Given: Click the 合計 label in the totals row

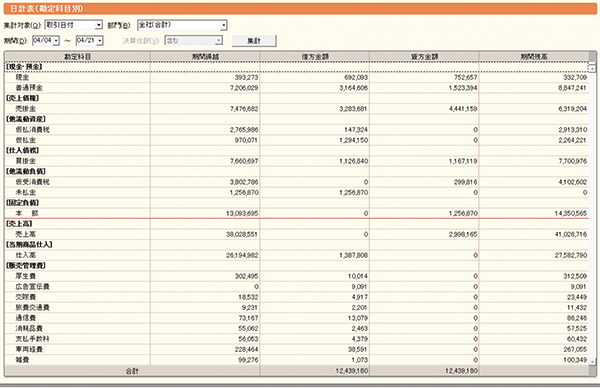Looking at the screenshot, I should 132,370.
